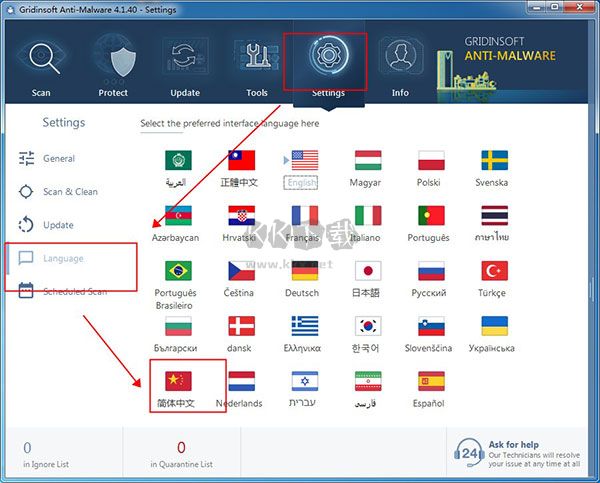Open Scheduled Scan settings
Viewport: 600px width, 483px height.
[63, 291]
